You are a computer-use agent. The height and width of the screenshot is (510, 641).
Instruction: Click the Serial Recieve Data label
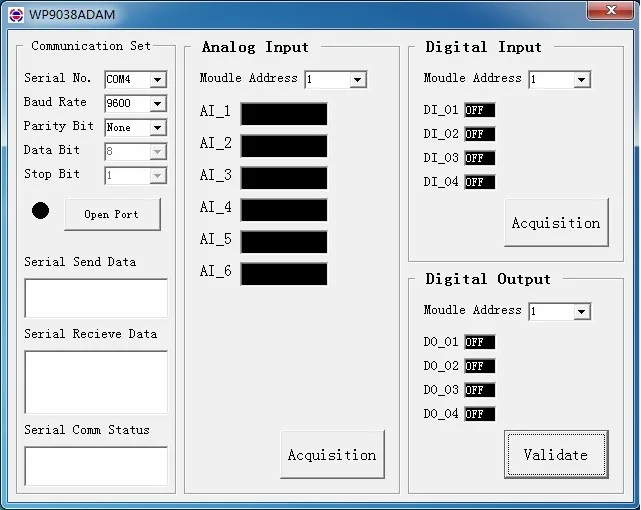click(x=91, y=334)
